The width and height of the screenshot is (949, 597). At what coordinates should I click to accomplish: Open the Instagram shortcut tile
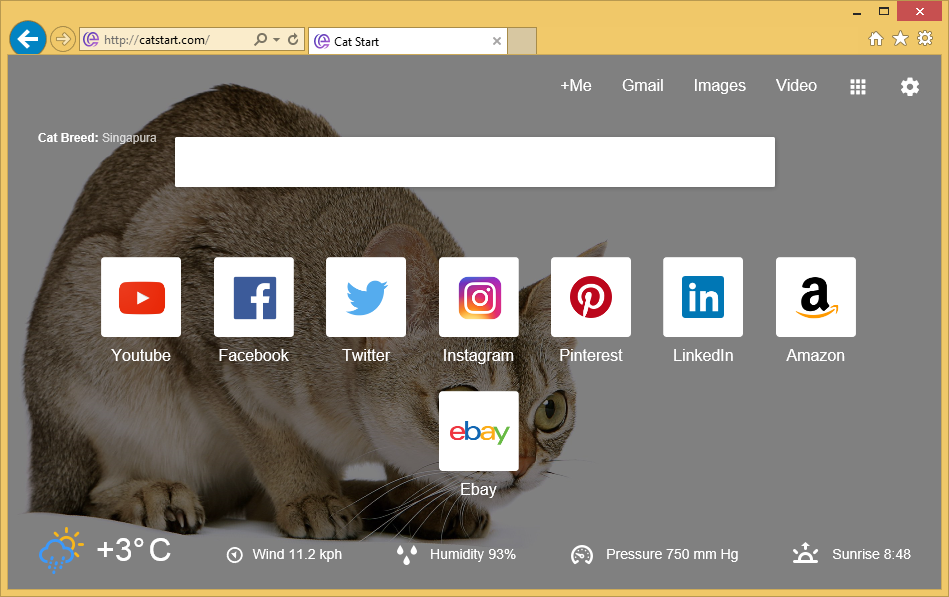(479, 297)
